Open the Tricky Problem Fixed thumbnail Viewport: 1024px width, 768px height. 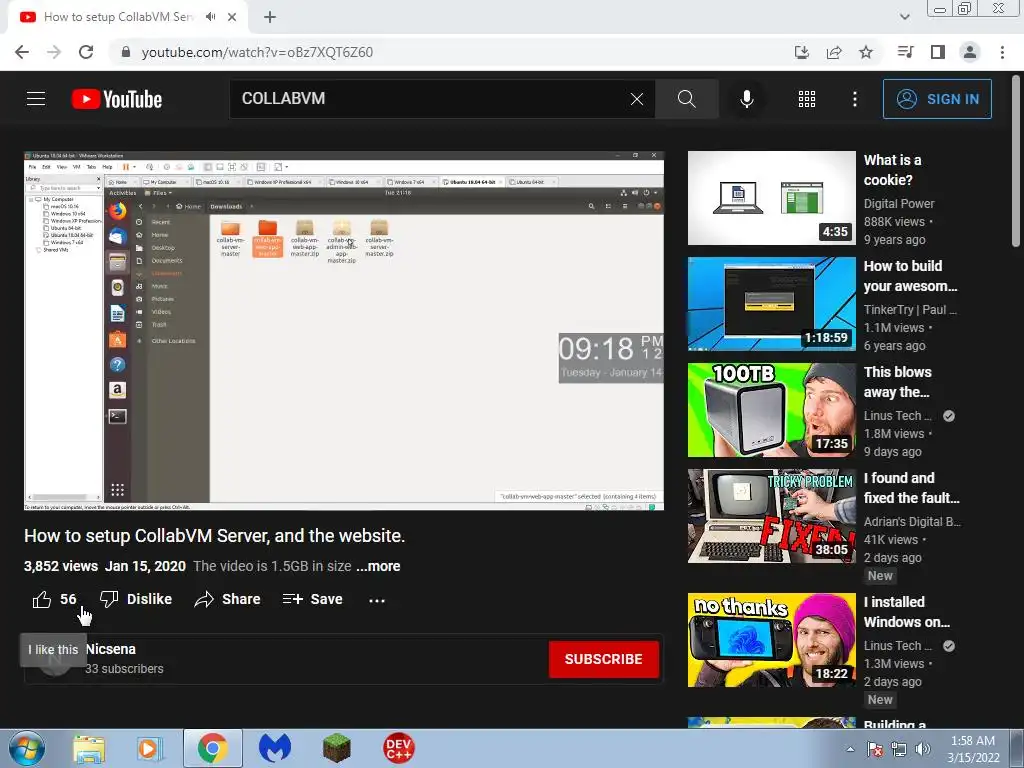coord(771,515)
